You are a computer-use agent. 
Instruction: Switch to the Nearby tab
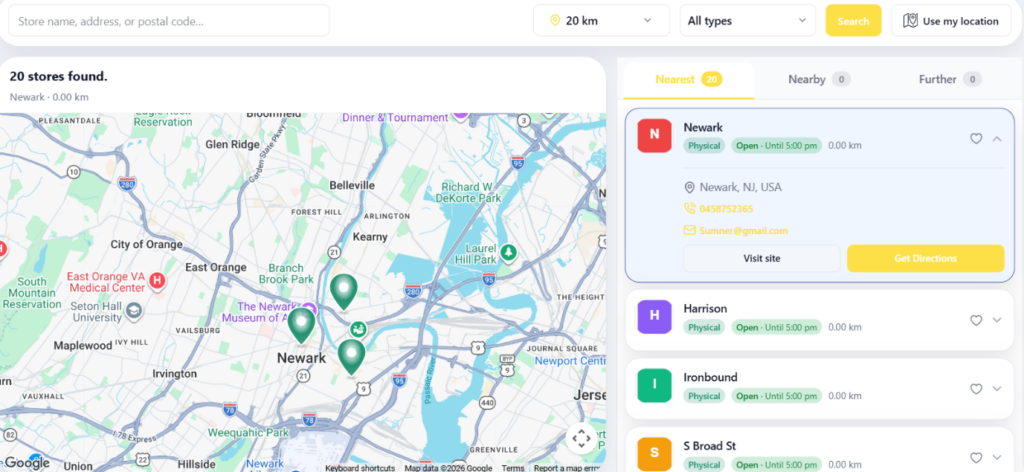pyautogui.click(x=819, y=80)
